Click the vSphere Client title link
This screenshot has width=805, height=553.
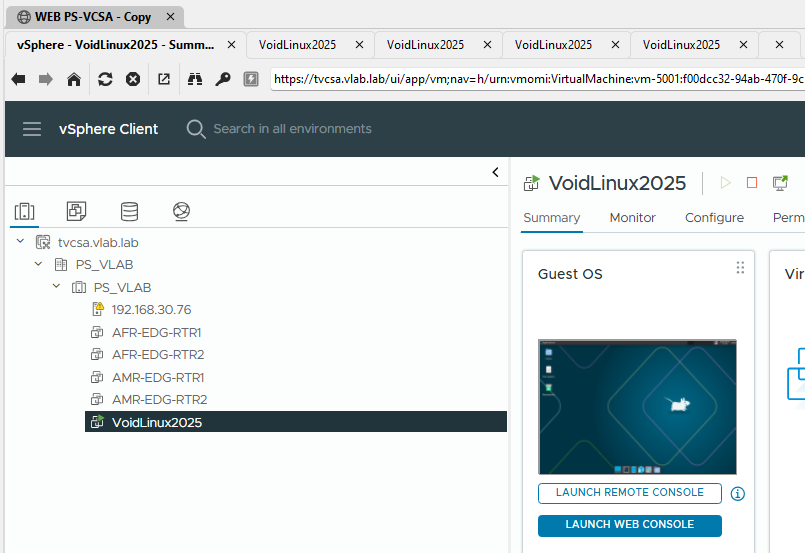point(108,129)
